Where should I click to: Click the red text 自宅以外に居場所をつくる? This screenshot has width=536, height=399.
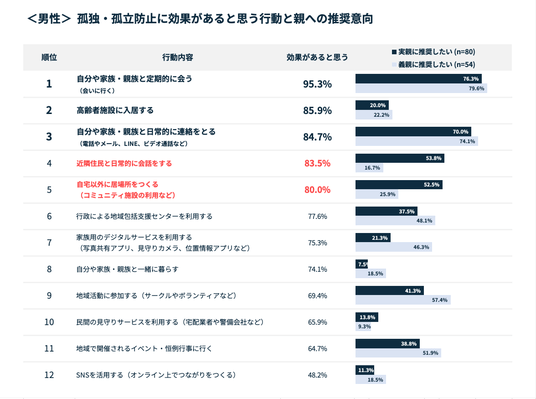click(117, 184)
